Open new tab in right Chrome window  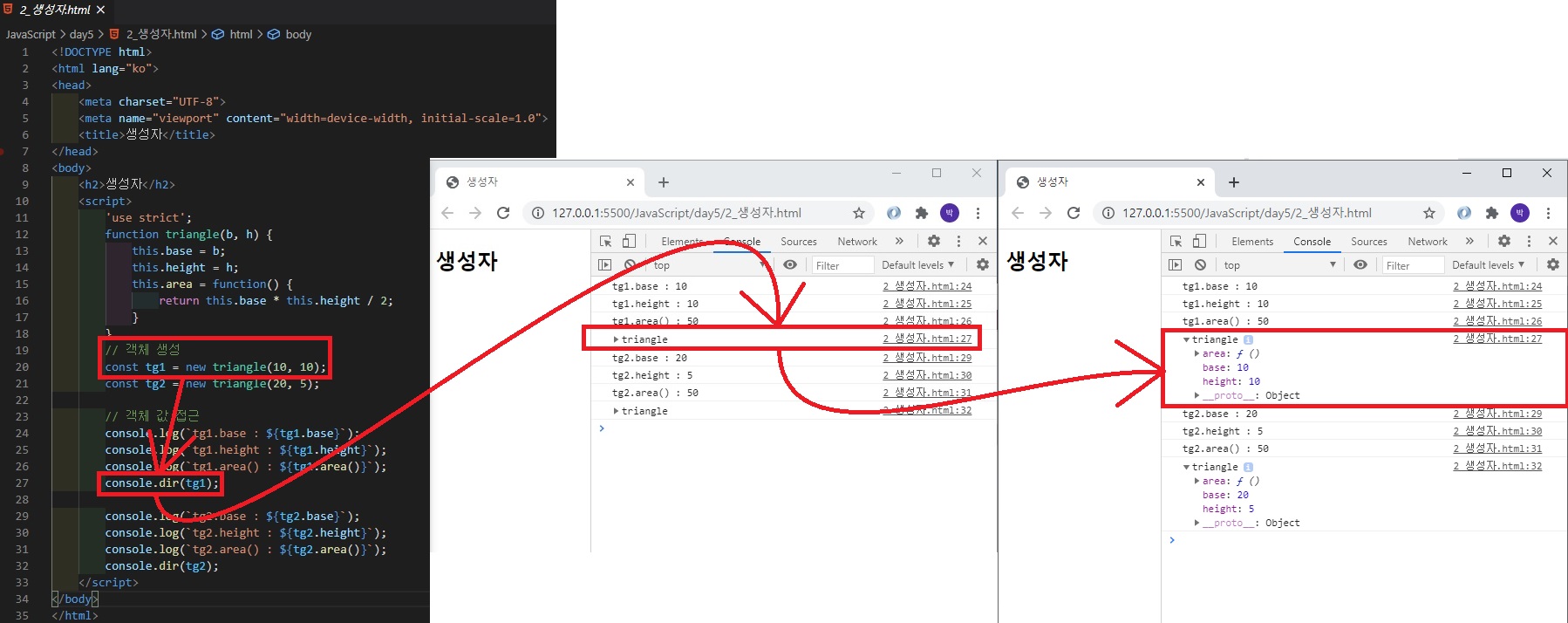pyautogui.click(x=1233, y=182)
